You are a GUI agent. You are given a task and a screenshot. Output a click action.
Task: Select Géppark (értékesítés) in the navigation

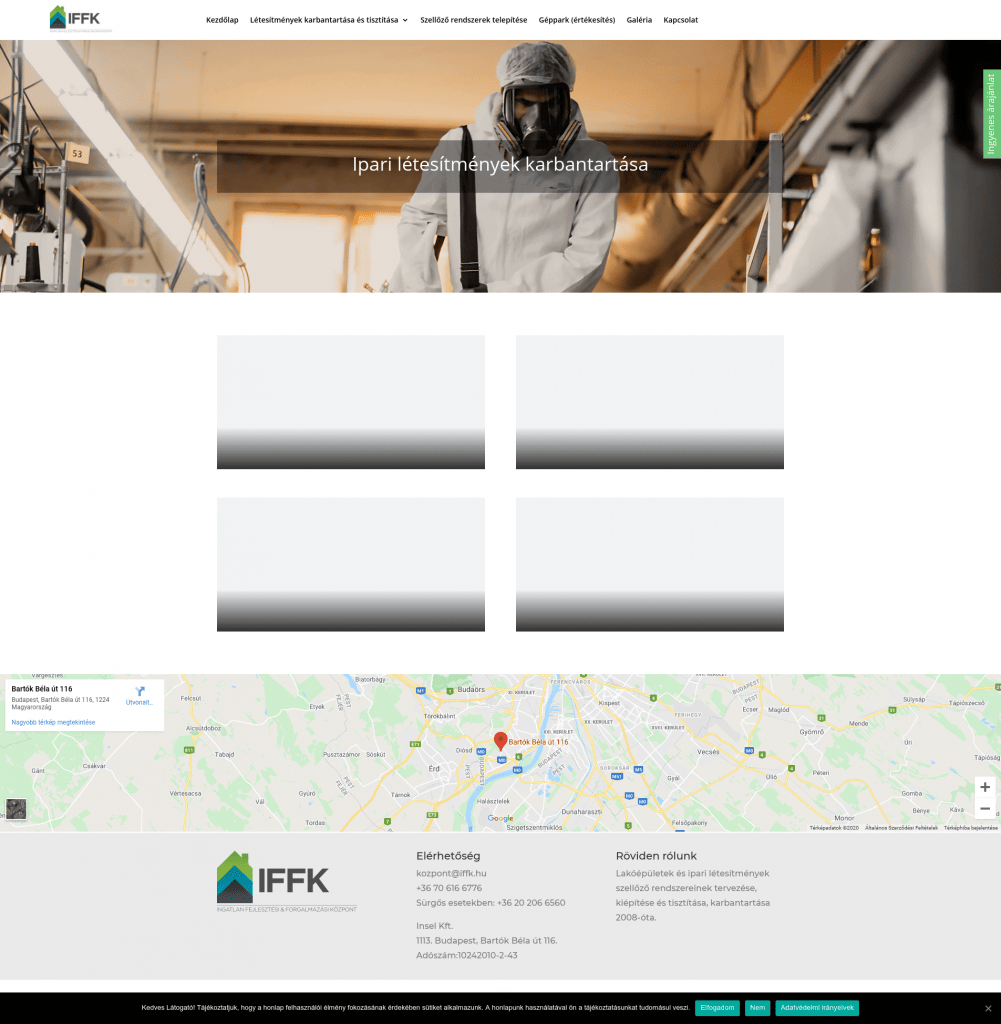[x=577, y=19]
